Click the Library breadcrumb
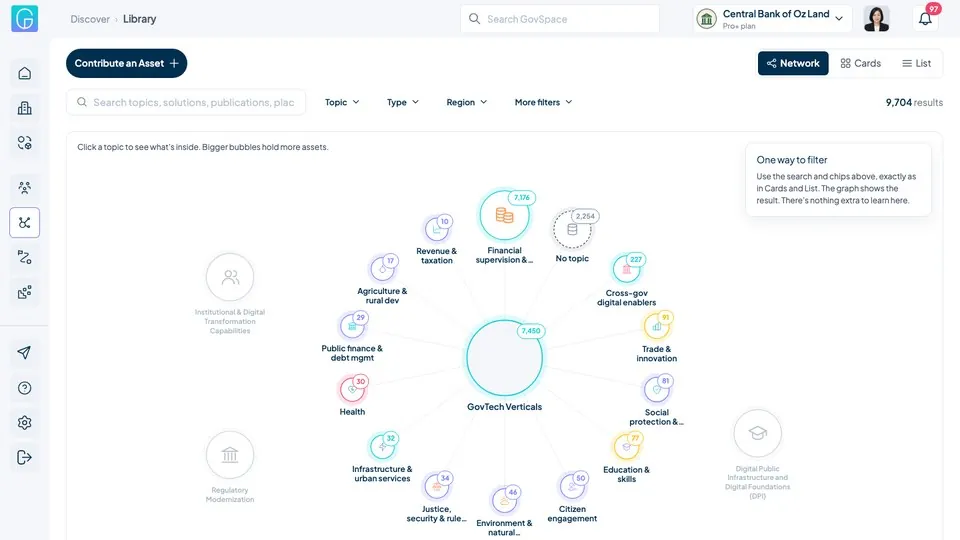The width and height of the screenshot is (960, 540). coord(140,19)
